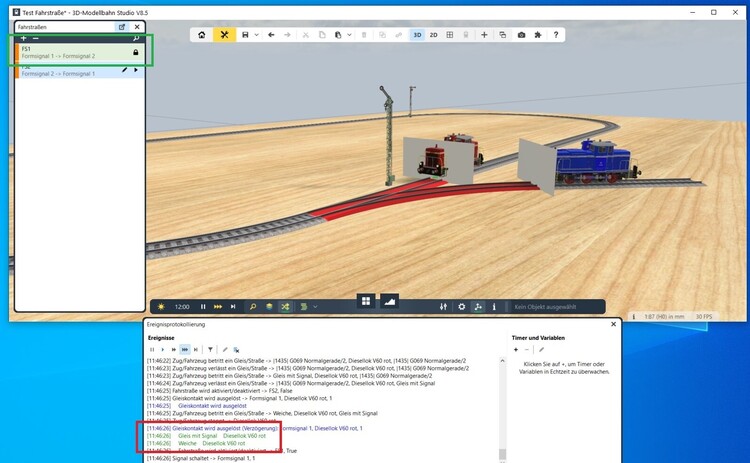The height and width of the screenshot is (463, 750).
Task: Add new object with plus icon
Action: (484, 35)
